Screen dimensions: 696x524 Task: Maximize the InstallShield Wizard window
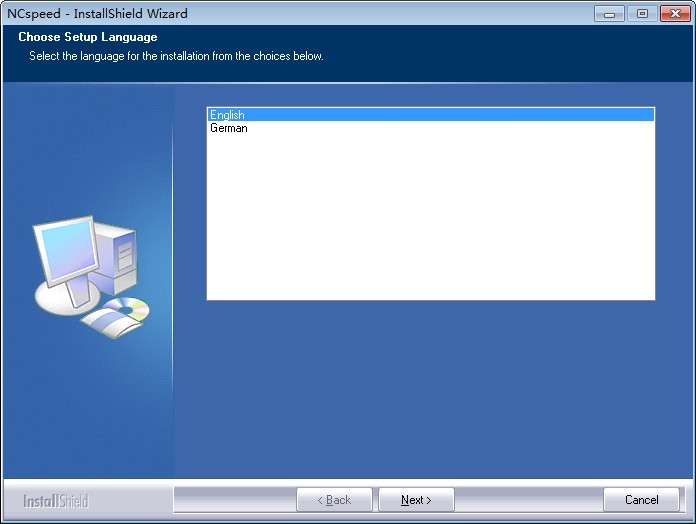pos(642,14)
